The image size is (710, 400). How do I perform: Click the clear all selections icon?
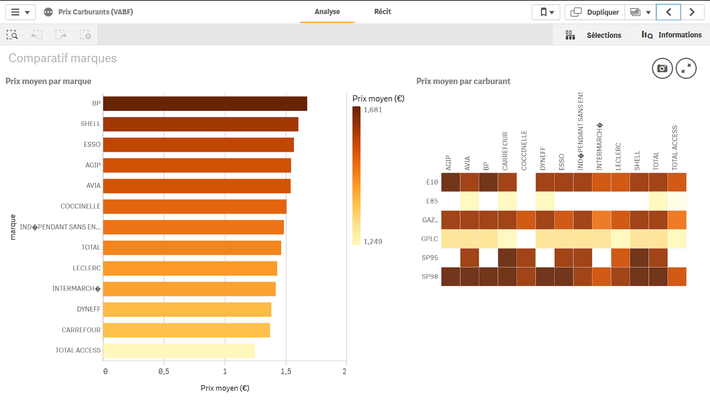pos(85,35)
